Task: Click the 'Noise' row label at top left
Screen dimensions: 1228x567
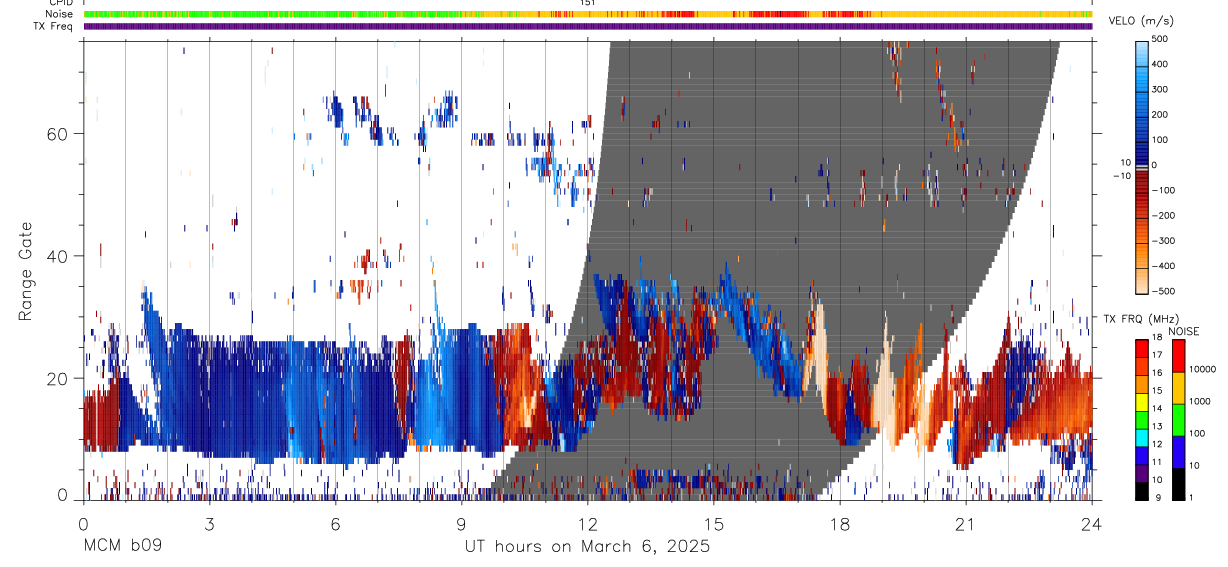Action: pyautogui.click(x=59, y=14)
